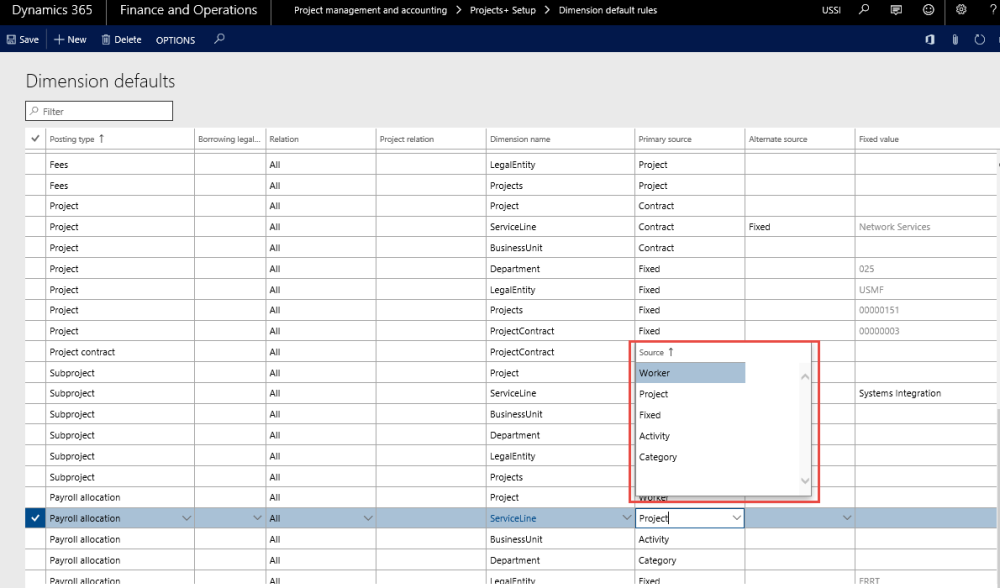The height and width of the screenshot is (588, 1000).
Task: Navigate to Project management and accounting breadcrumb
Action: click(x=371, y=10)
